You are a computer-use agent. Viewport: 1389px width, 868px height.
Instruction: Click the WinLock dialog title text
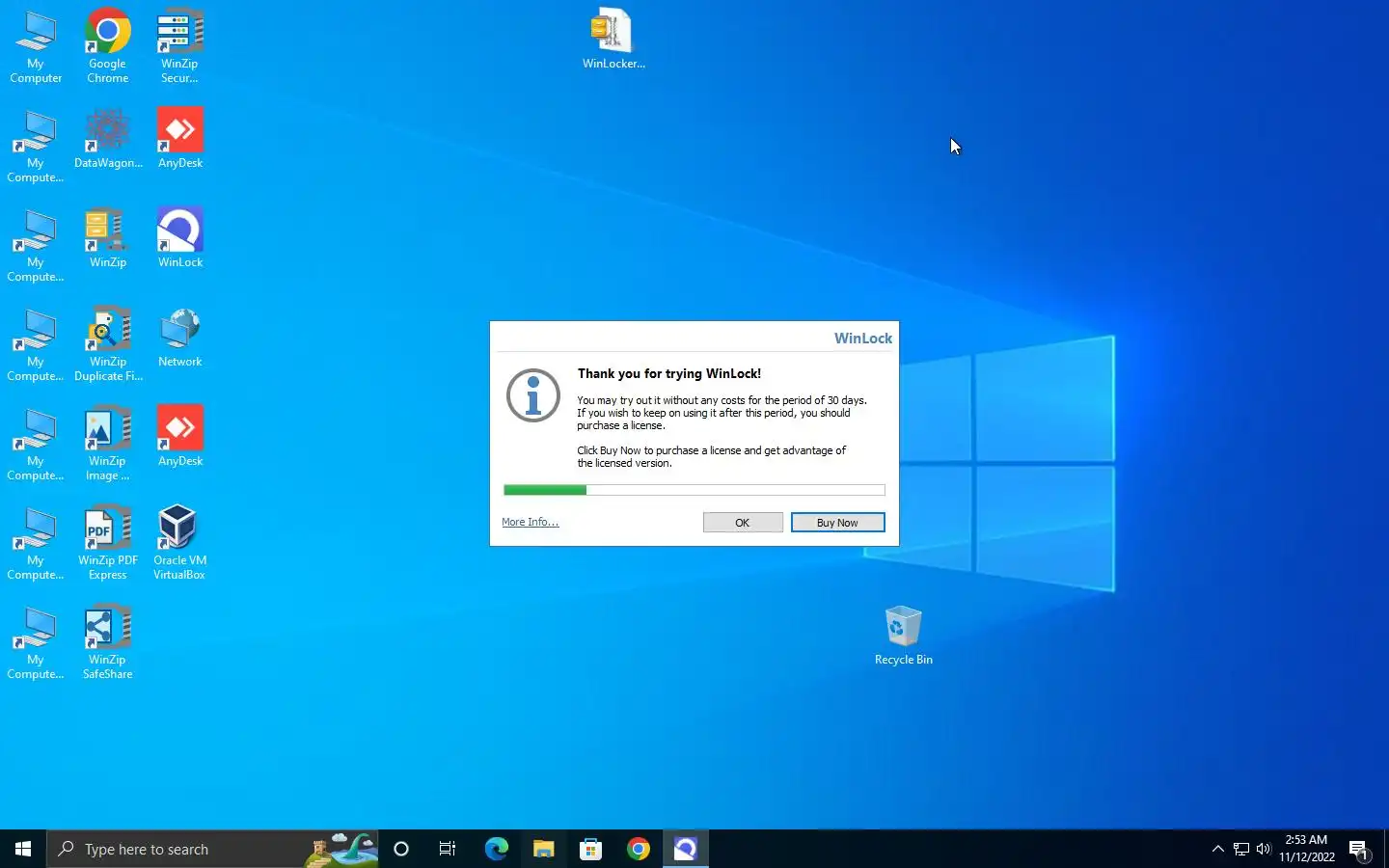pyautogui.click(x=863, y=339)
